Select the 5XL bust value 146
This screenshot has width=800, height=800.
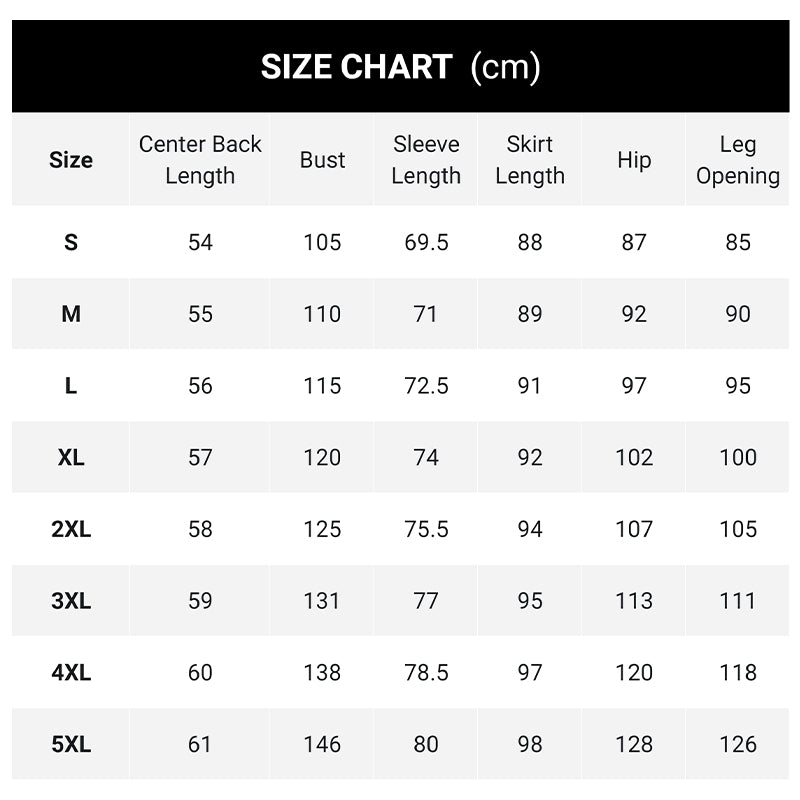point(322,745)
